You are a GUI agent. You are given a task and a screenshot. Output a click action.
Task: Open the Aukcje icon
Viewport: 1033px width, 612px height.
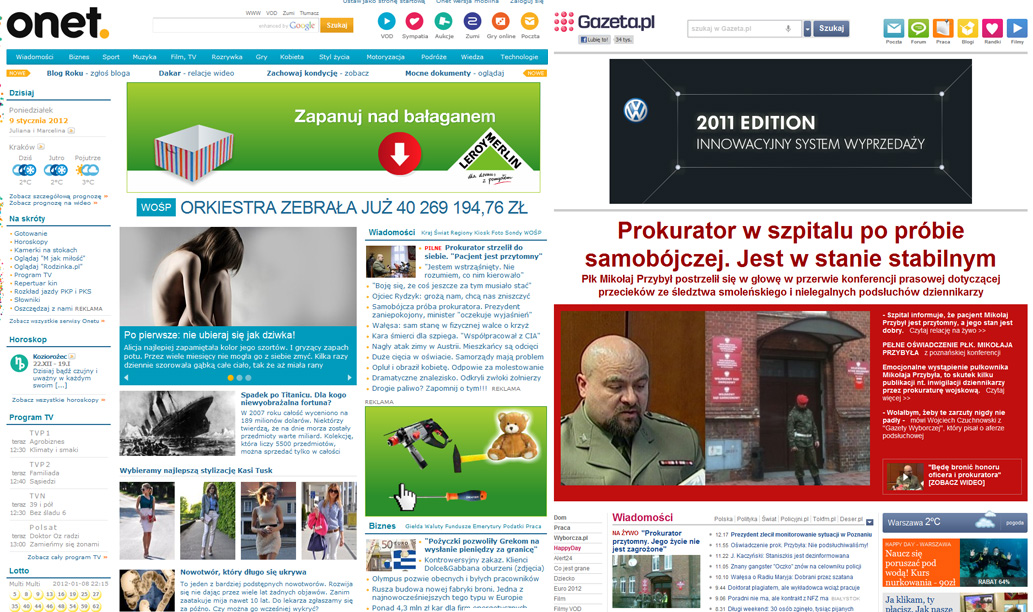[x=444, y=22]
